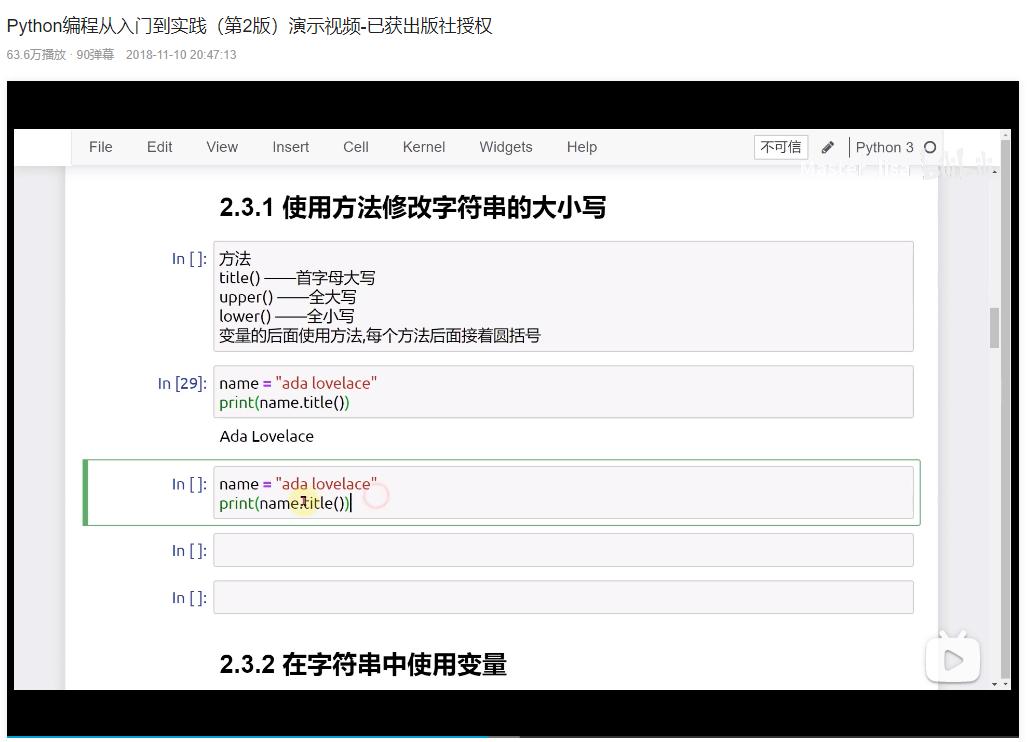
Task: Open the Edit menu
Action: click(159, 147)
